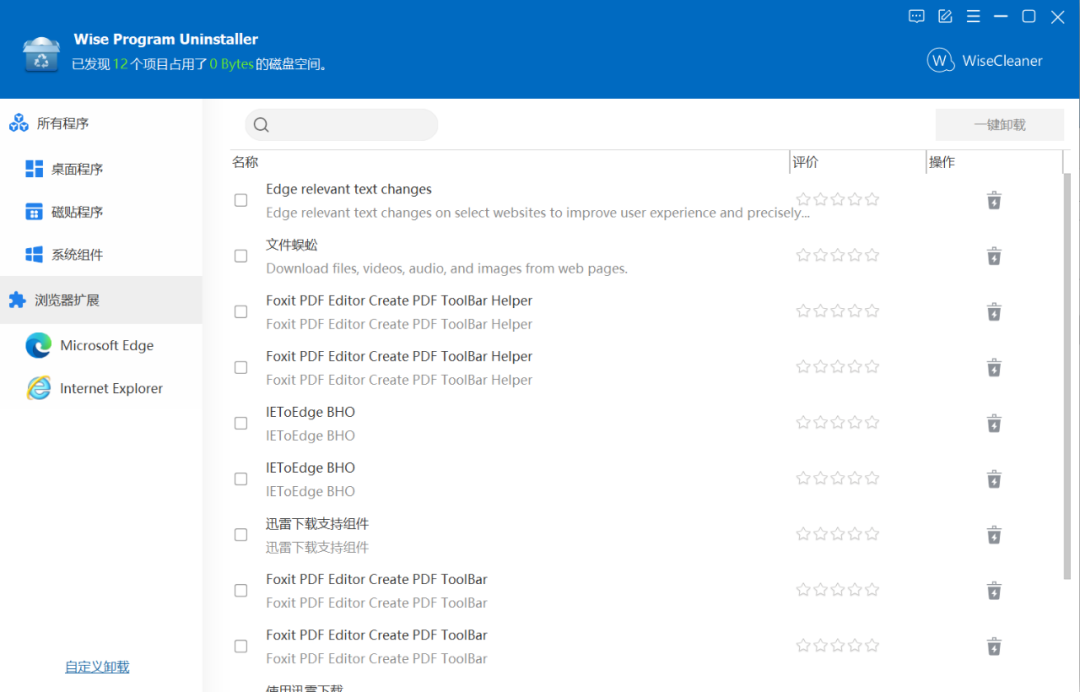Focus the search input field
Viewport: 1080px width, 692px height.
pyautogui.click(x=342, y=125)
